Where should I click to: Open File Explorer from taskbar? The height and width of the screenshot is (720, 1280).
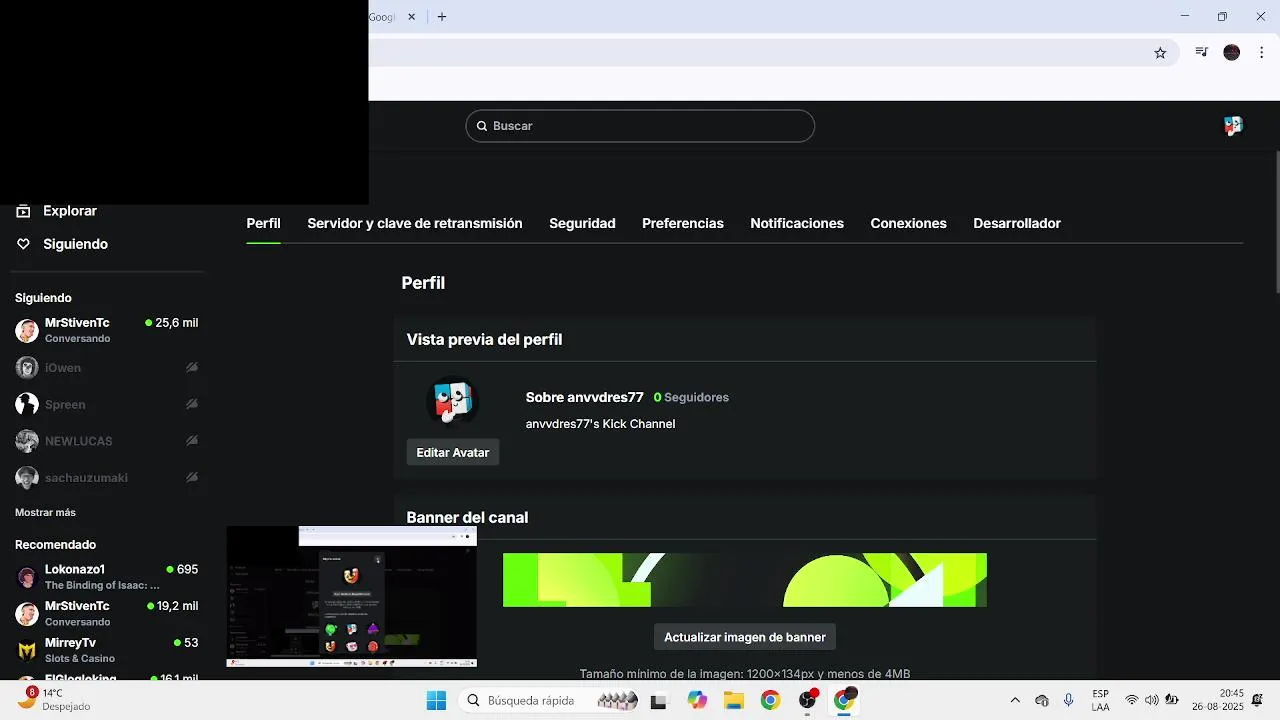click(734, 700)
